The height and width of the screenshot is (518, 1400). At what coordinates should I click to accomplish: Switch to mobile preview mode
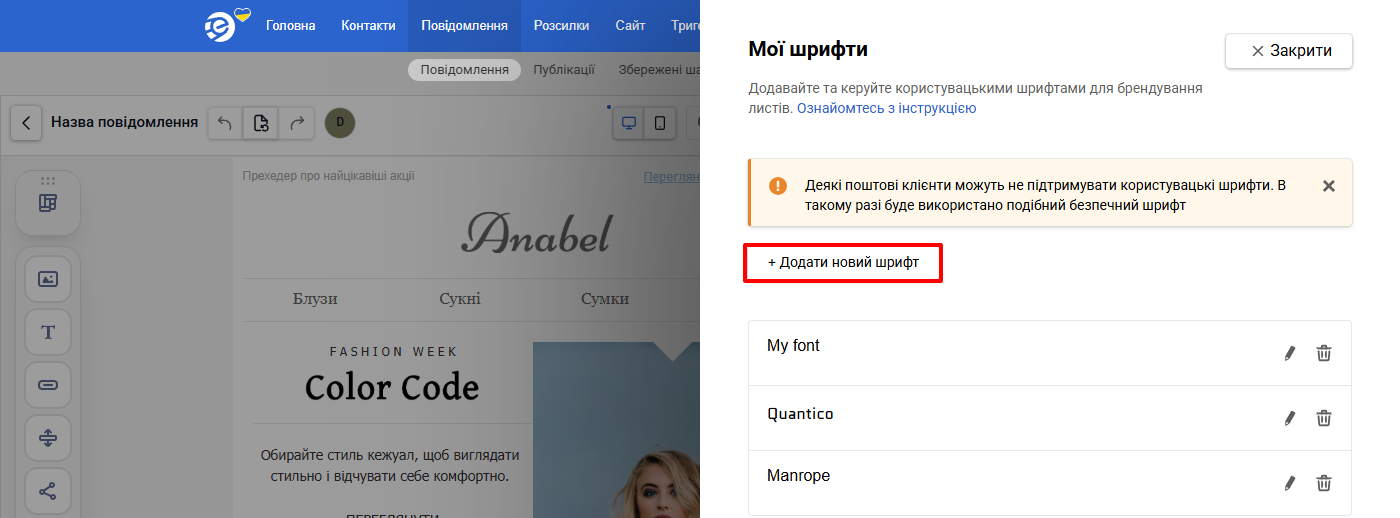pyautogui.click(x=660, y=123)
